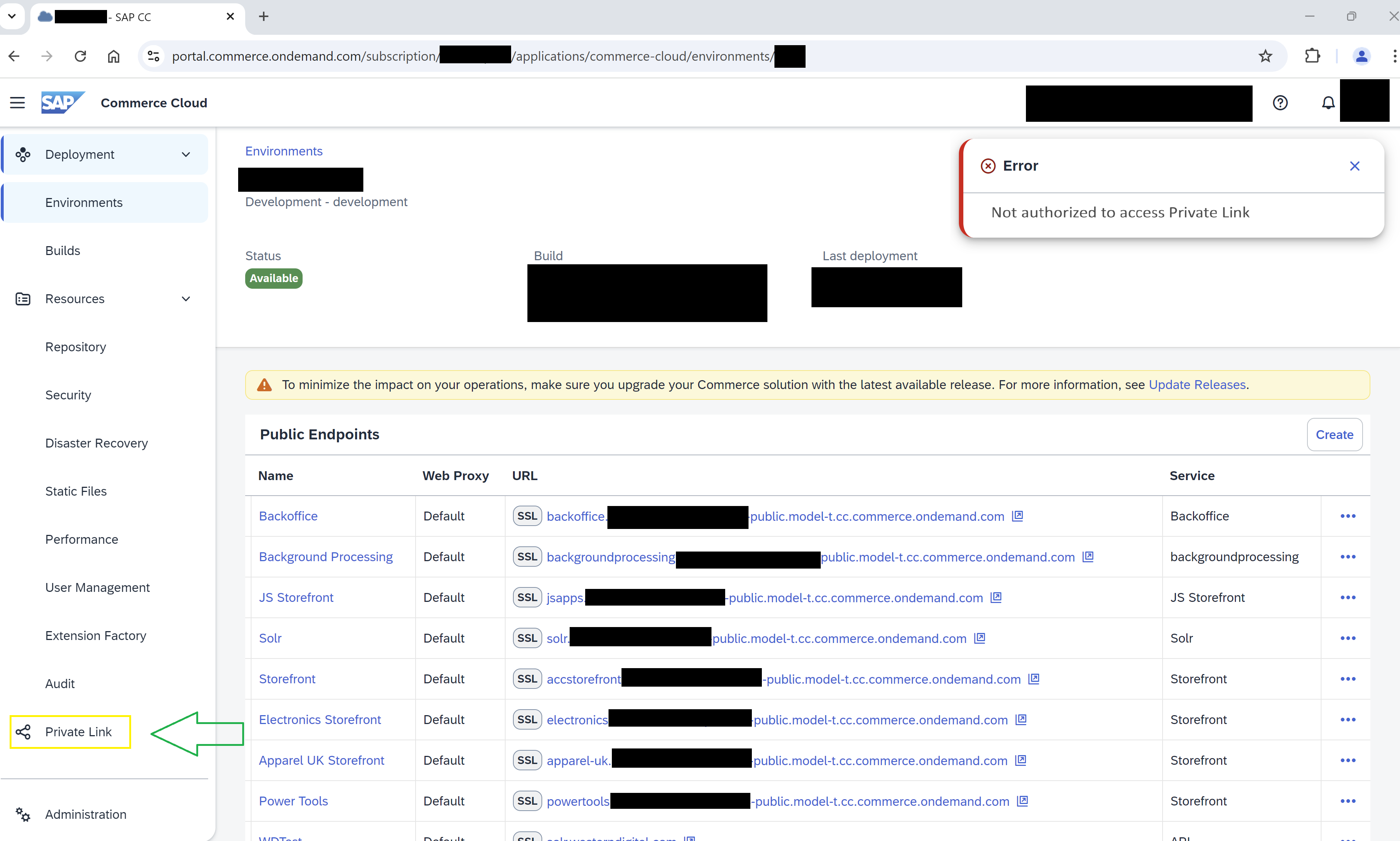Open more actions for Backoffice row

pos(1348,516)
